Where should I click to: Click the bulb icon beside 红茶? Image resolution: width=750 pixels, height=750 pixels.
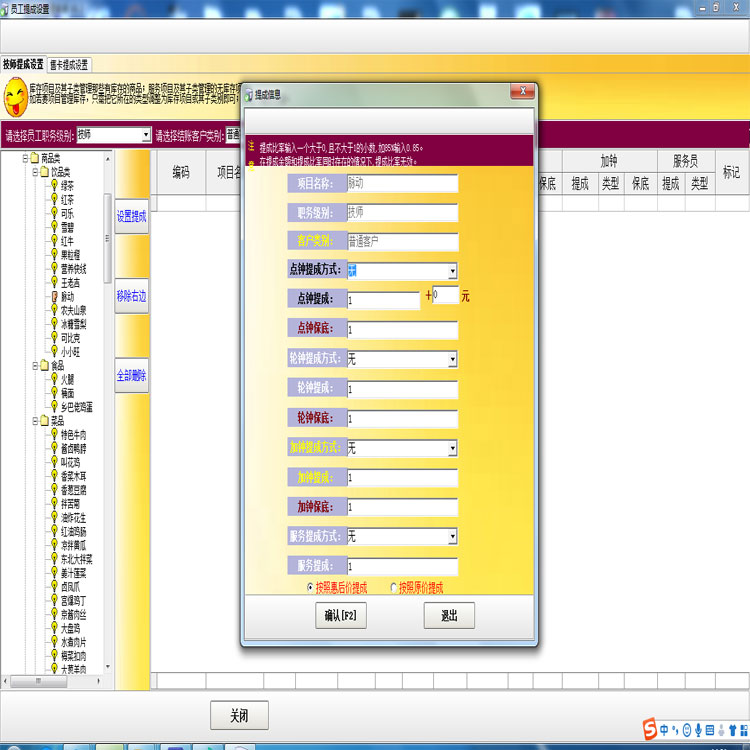tap(54, 199)
